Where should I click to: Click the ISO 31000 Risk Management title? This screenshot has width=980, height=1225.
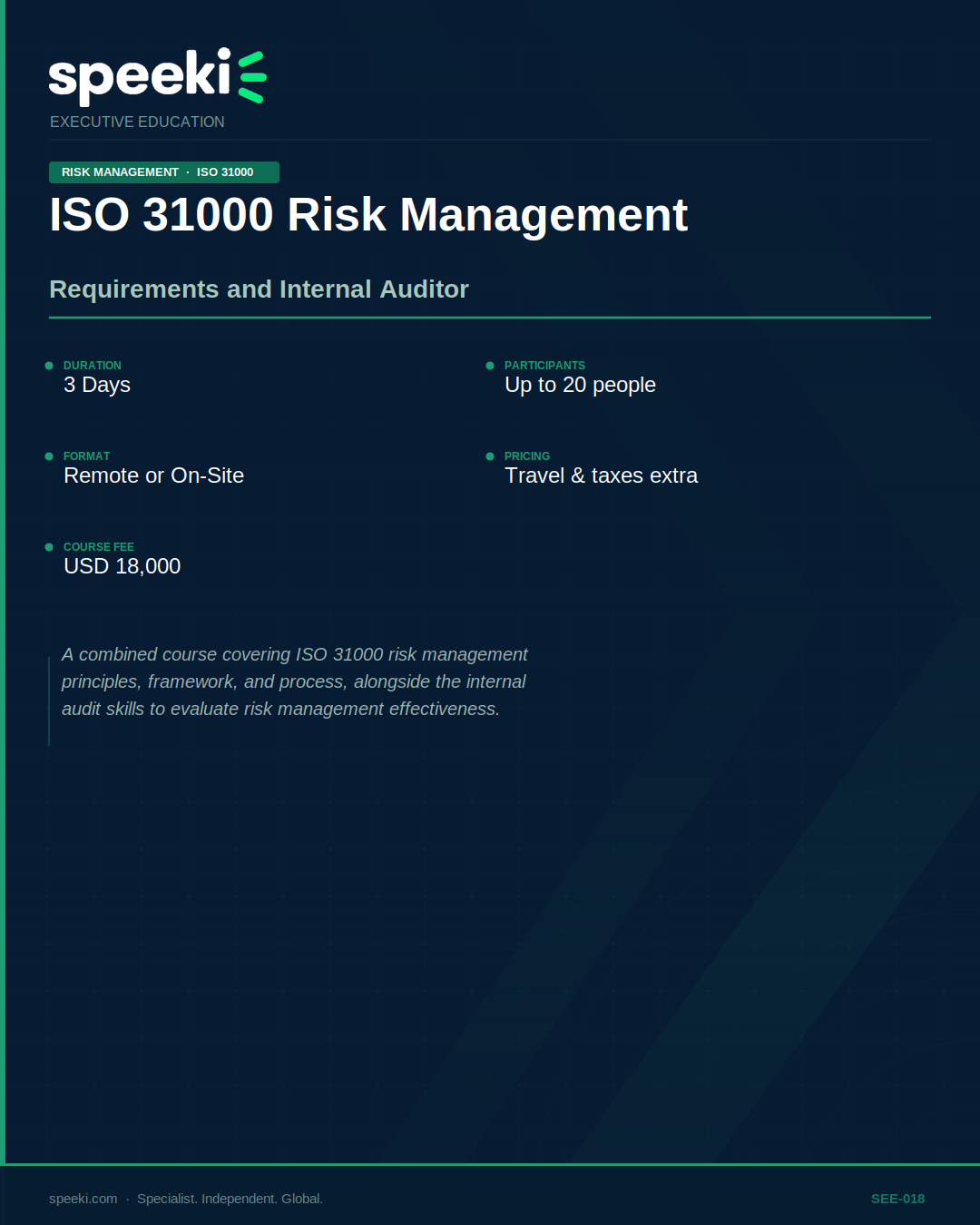[368, 215]
